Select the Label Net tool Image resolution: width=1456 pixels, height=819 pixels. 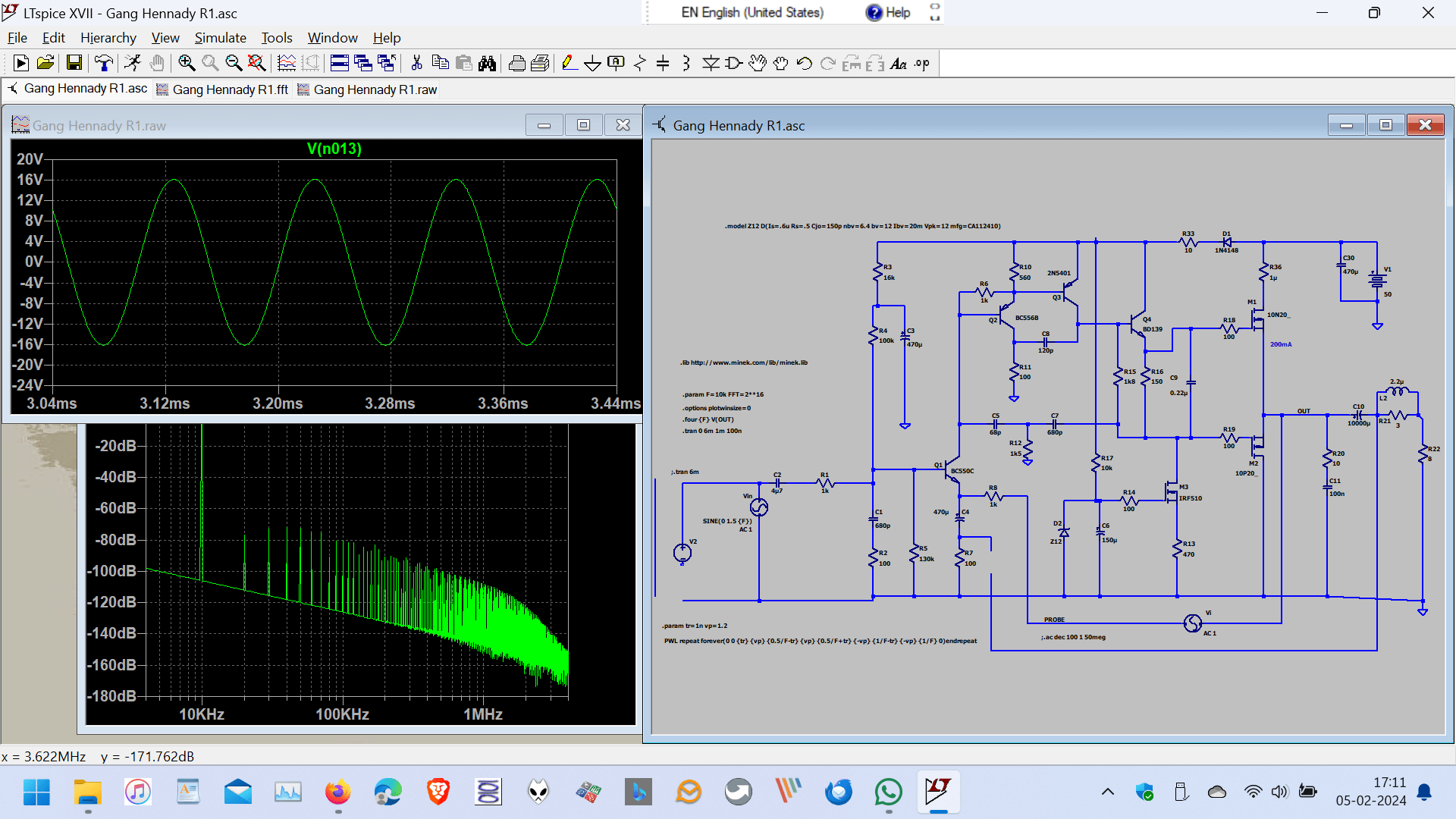617,64
